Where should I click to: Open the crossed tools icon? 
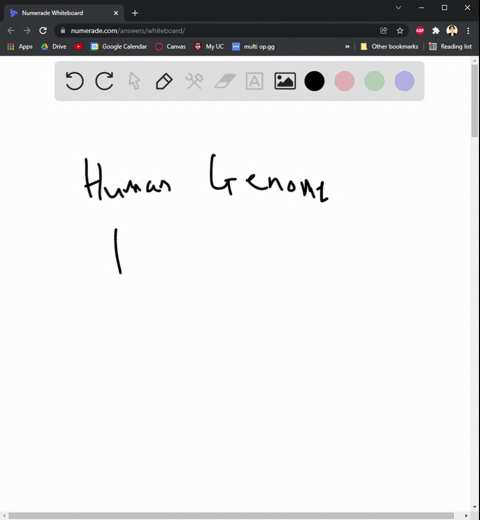(194, 81)
